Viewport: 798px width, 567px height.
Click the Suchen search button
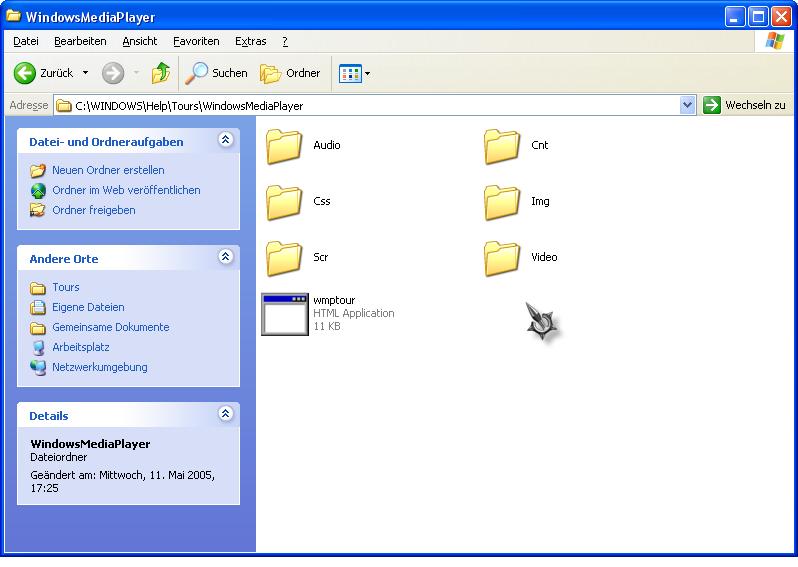(x=217, y=73)
